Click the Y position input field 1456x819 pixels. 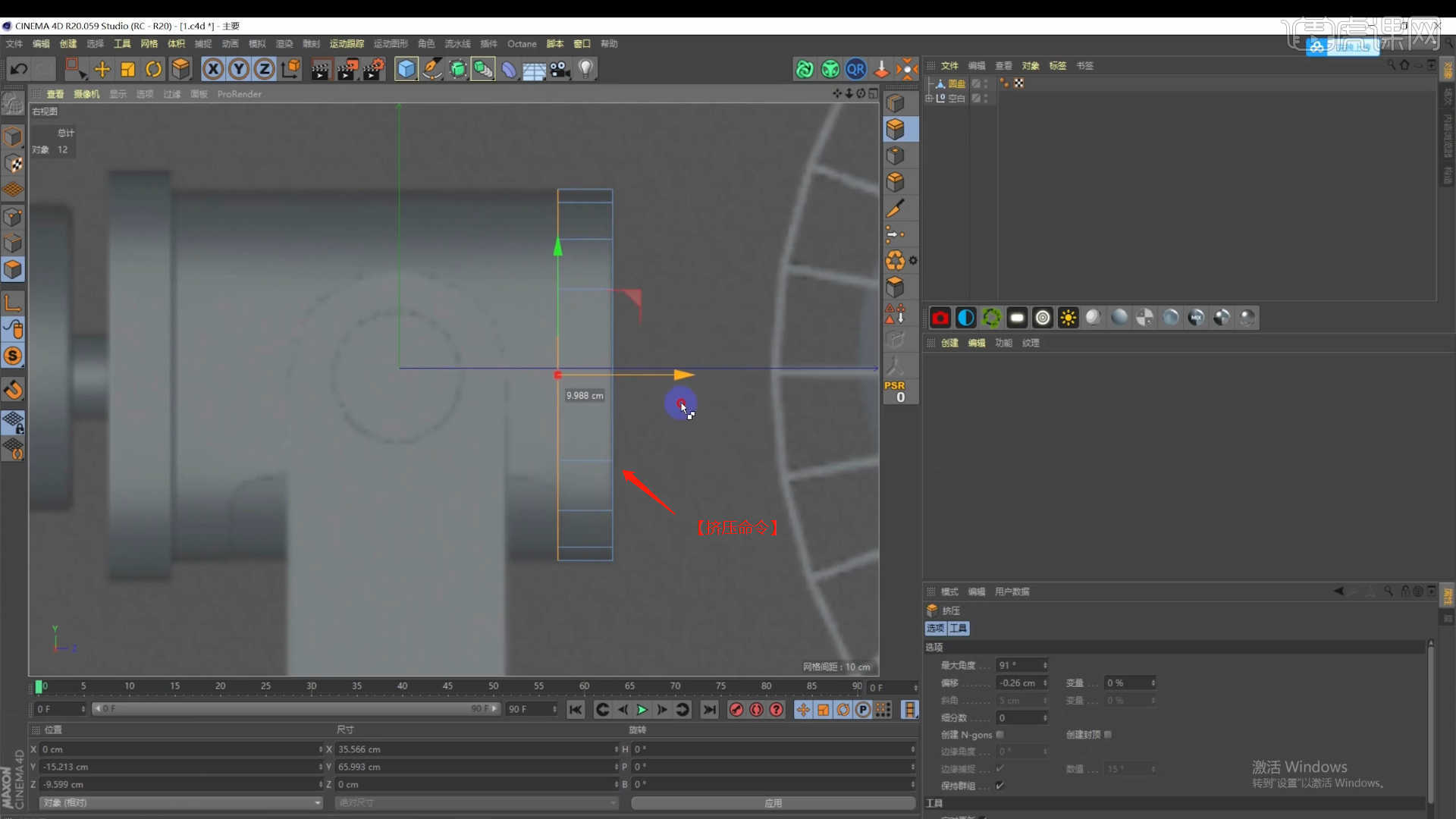click(180, 767)
